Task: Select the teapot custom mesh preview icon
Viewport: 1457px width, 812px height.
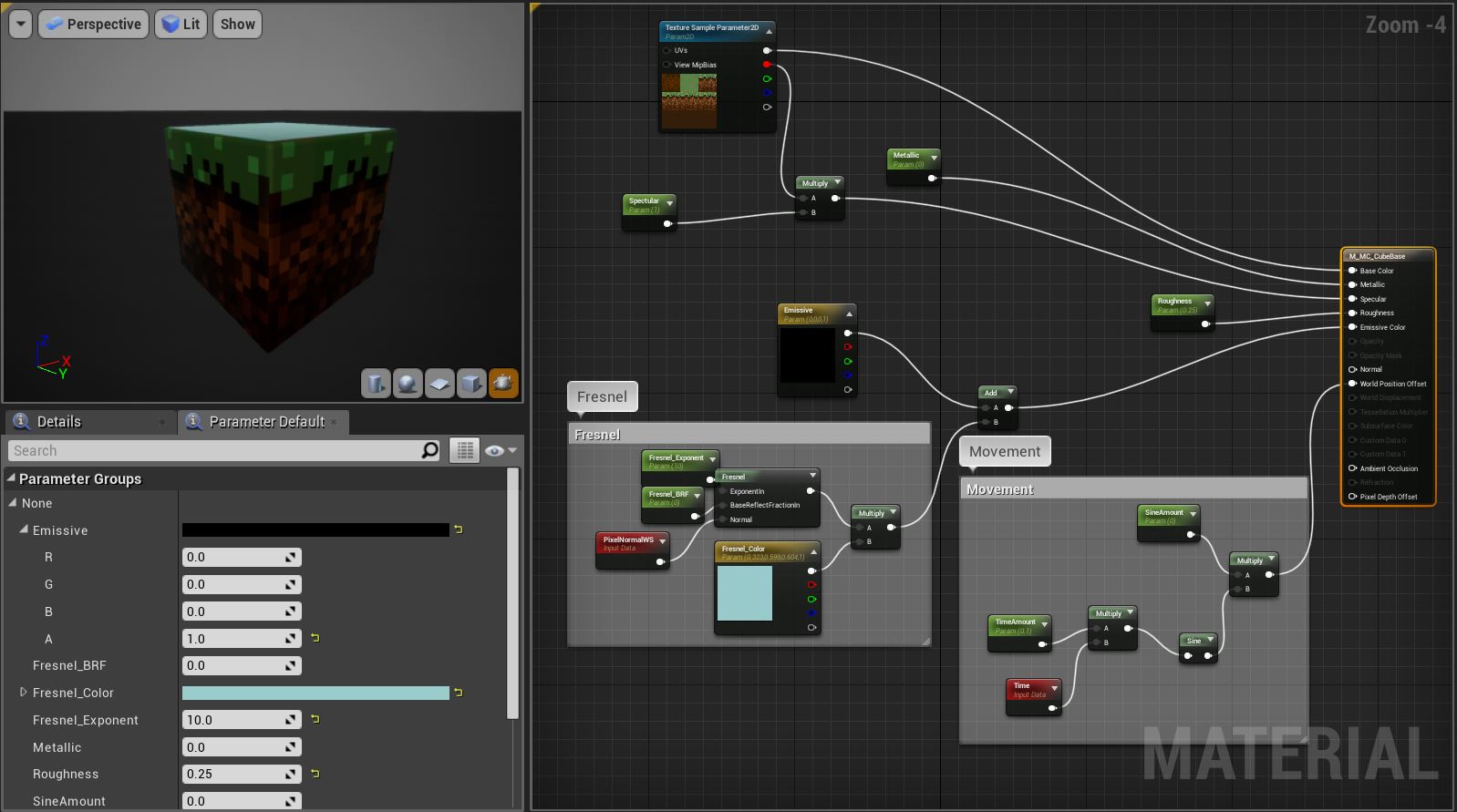Action: click(503, 384)
